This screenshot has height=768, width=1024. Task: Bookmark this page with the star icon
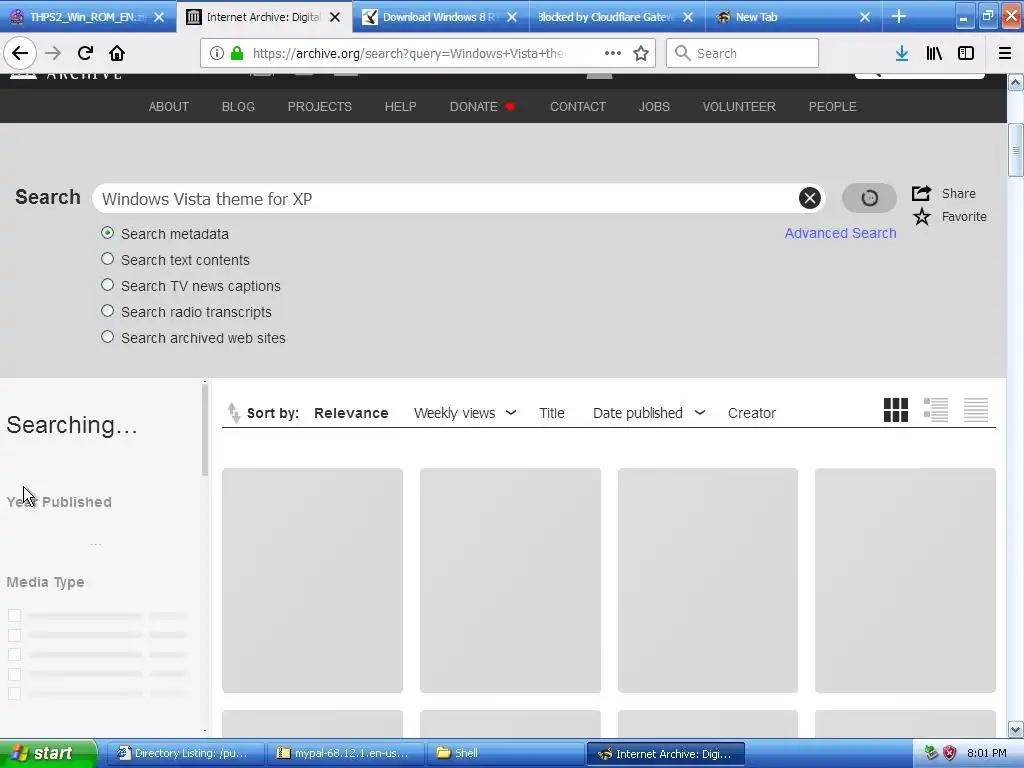tap(641, 54)
